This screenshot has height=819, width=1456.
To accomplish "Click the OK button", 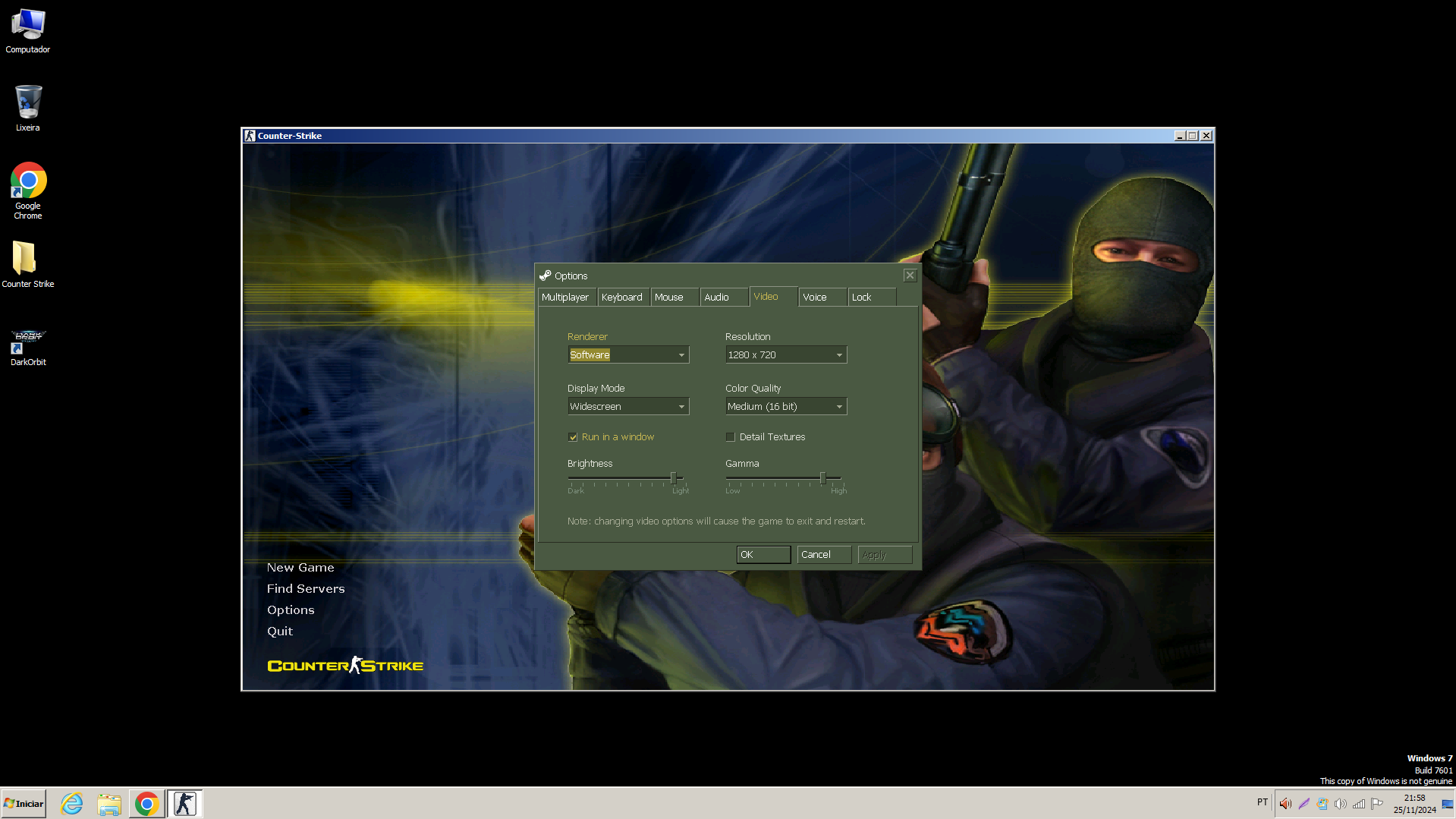I will point(763,555).
